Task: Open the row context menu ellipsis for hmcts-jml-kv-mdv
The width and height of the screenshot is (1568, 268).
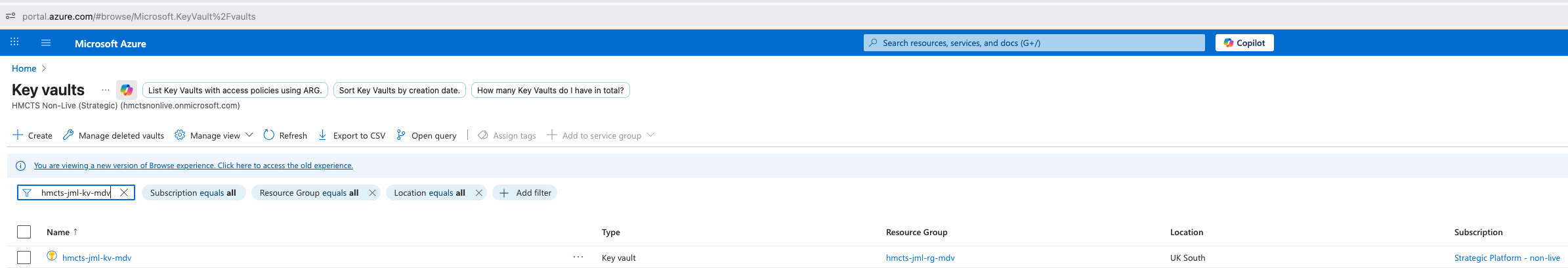Action: (578, 257)
